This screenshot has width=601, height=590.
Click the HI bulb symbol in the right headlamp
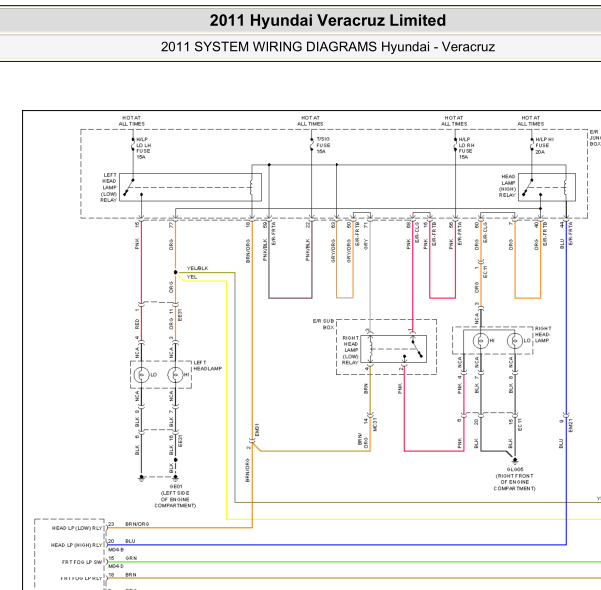coord(481,340)
